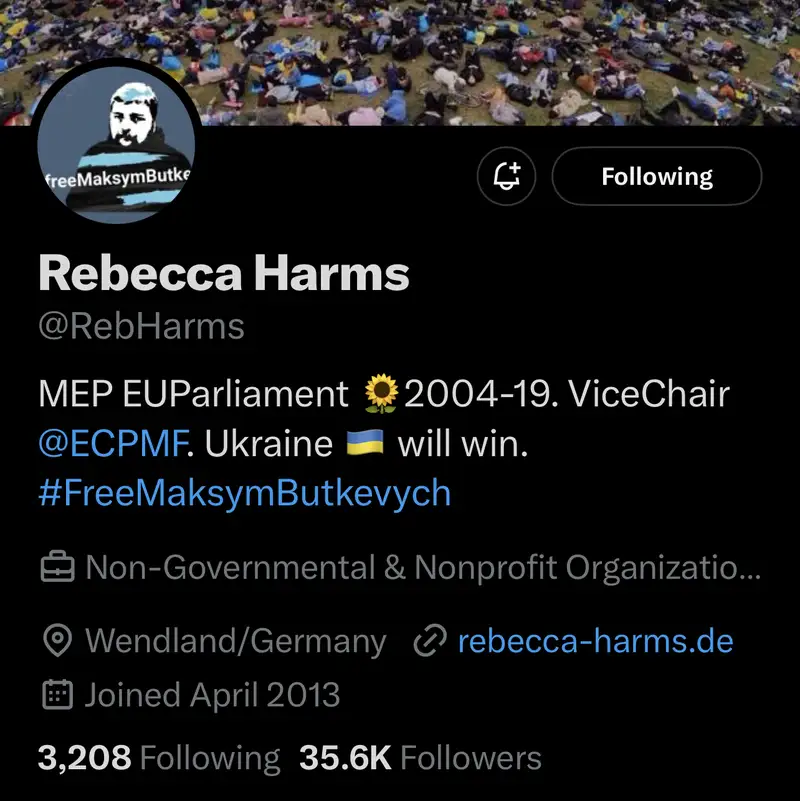Image resolution: width=800 pixels, height=801 pixels.
Task: View the header banner photo
Action: coord(400,62)
